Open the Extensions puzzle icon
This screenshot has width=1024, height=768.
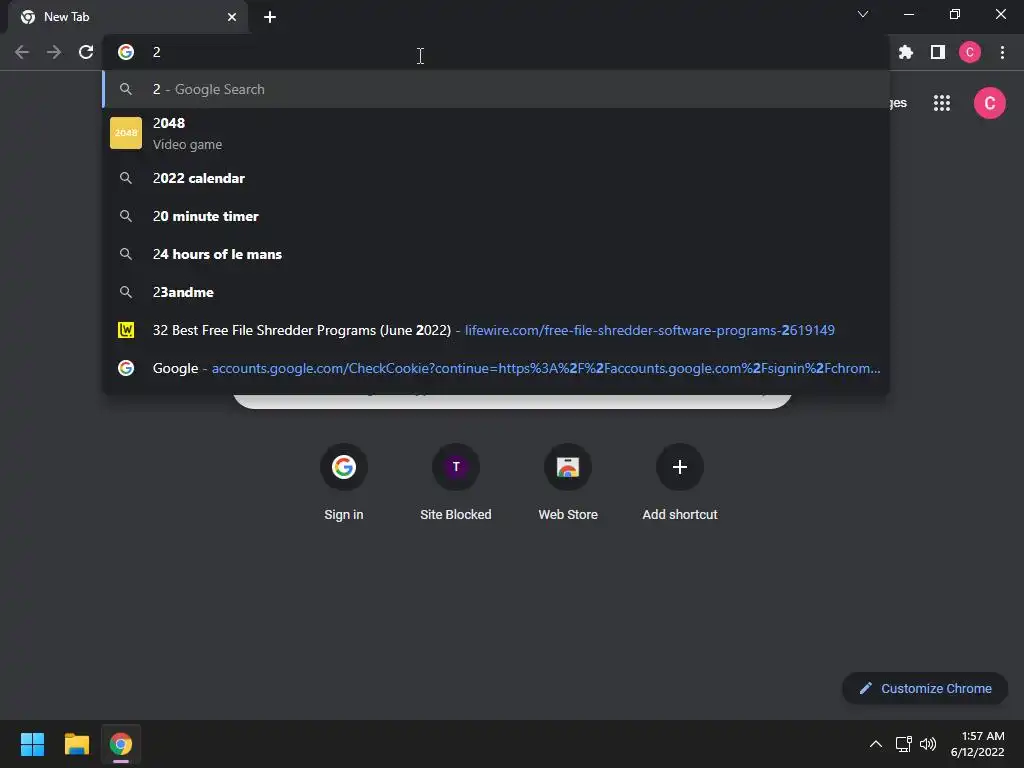point(905,52)
